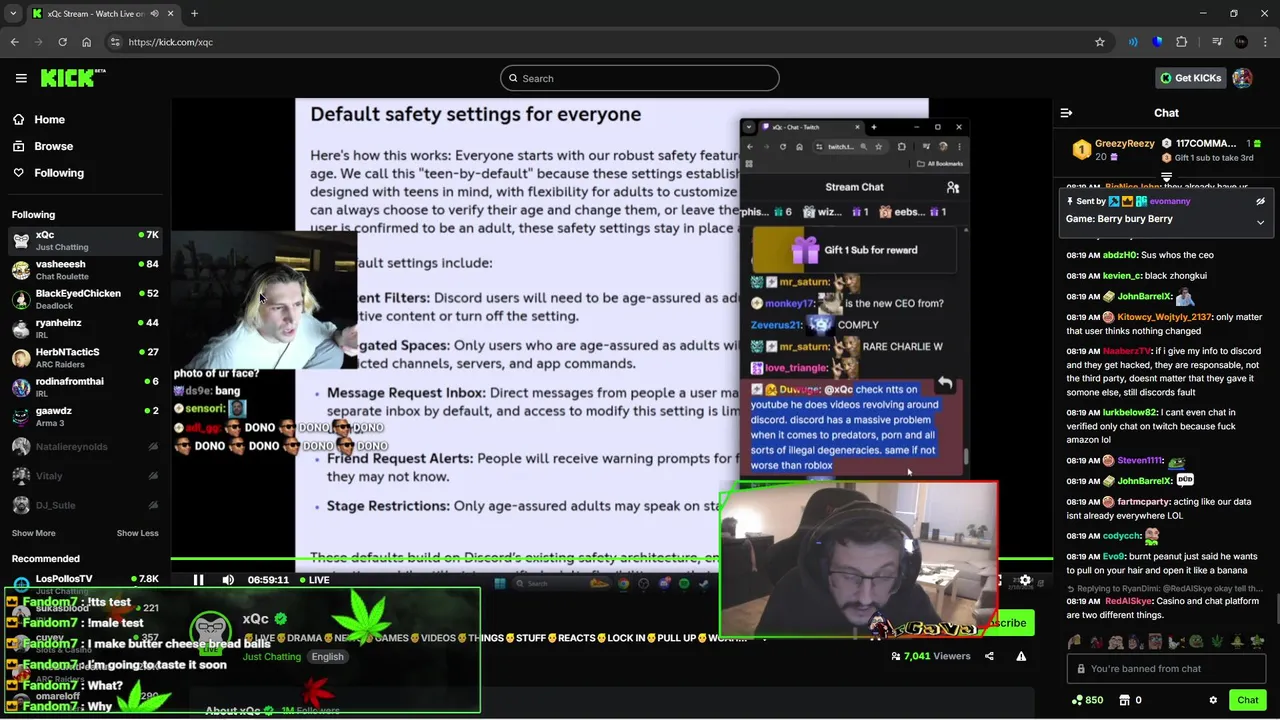The image size is (1280, 720).
Task: Click Show Less under Following
Action: coord(137,533)
